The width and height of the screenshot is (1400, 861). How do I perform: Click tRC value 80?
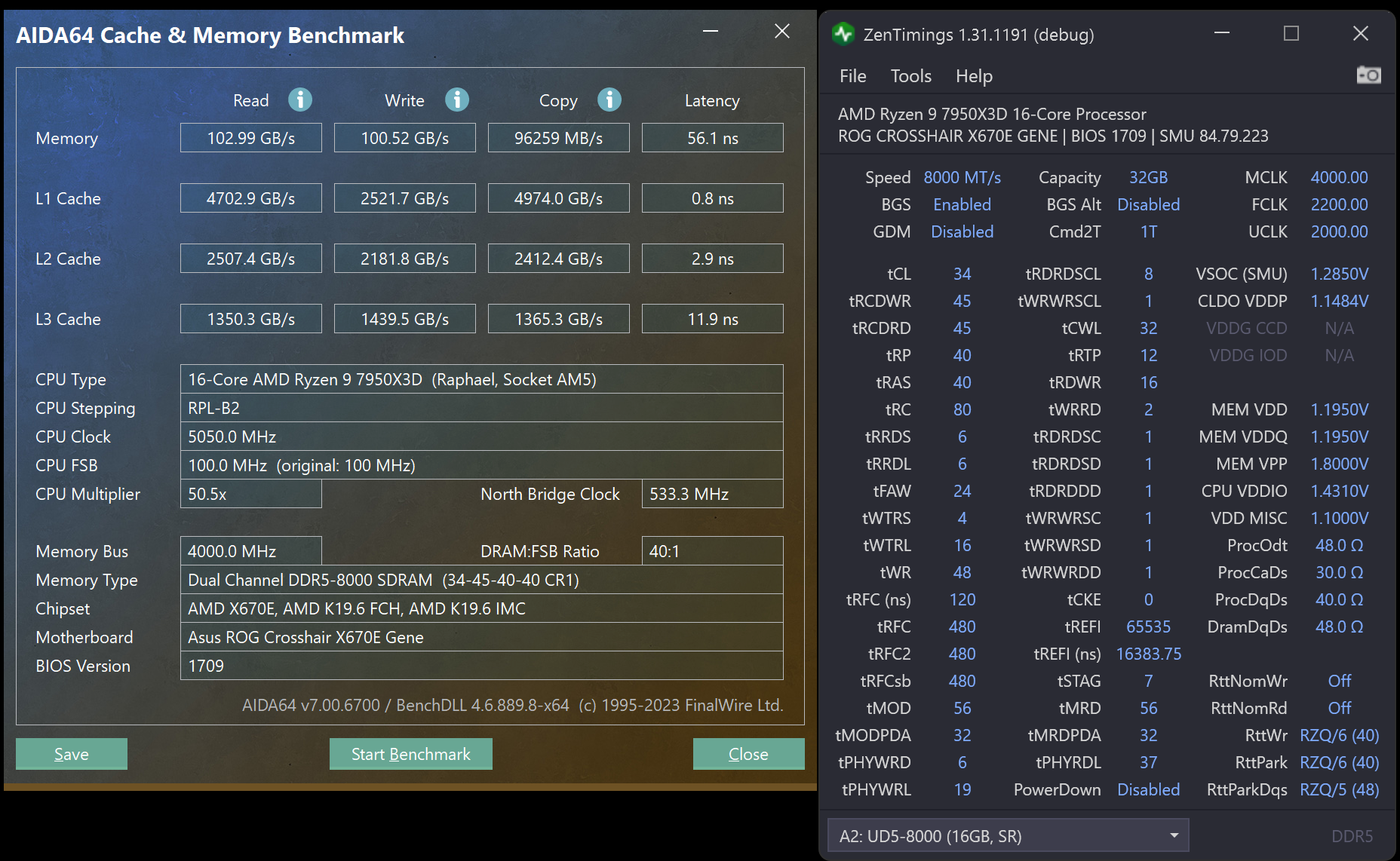[962, 409]
